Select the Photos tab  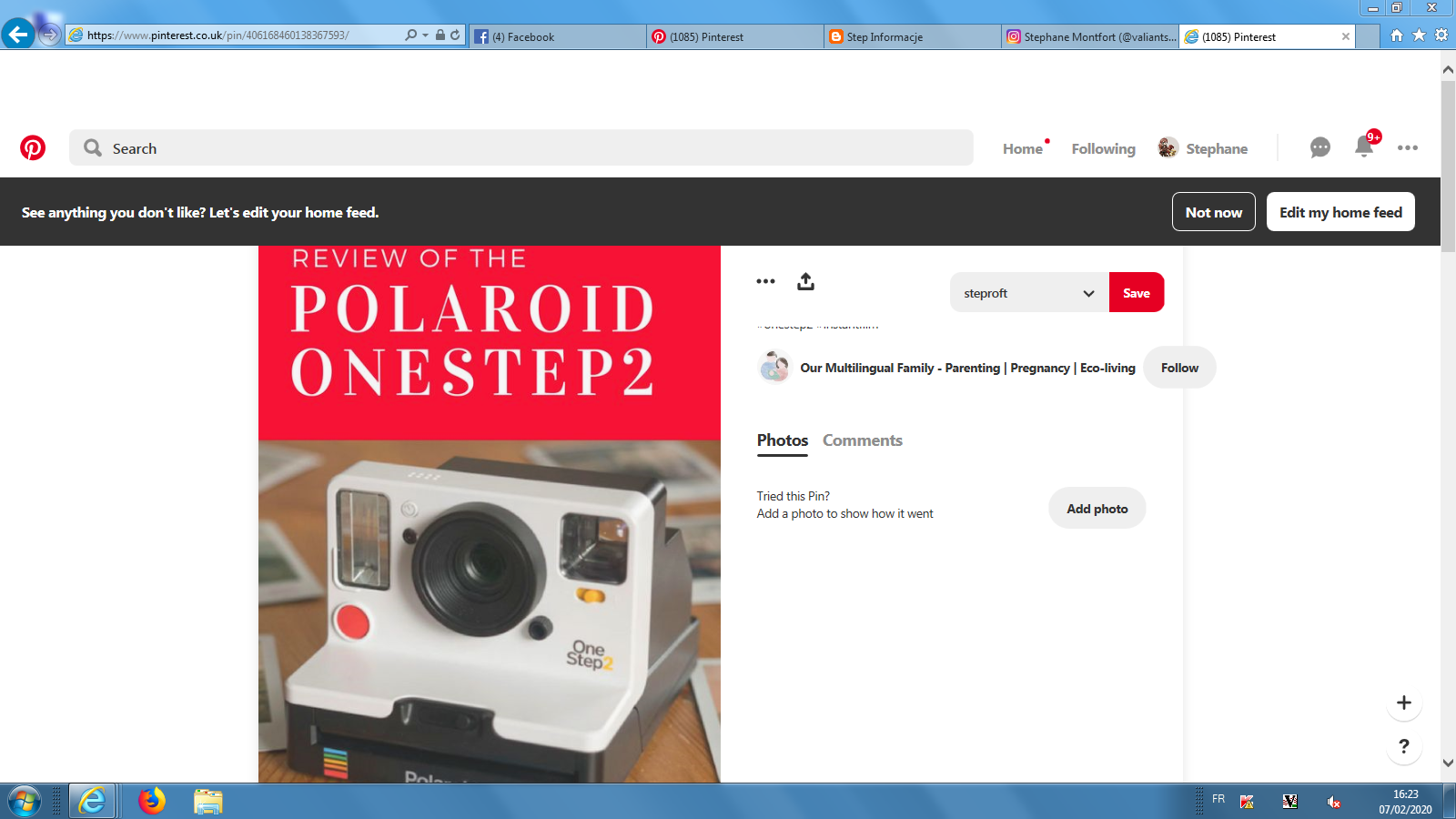click(783, 440)
